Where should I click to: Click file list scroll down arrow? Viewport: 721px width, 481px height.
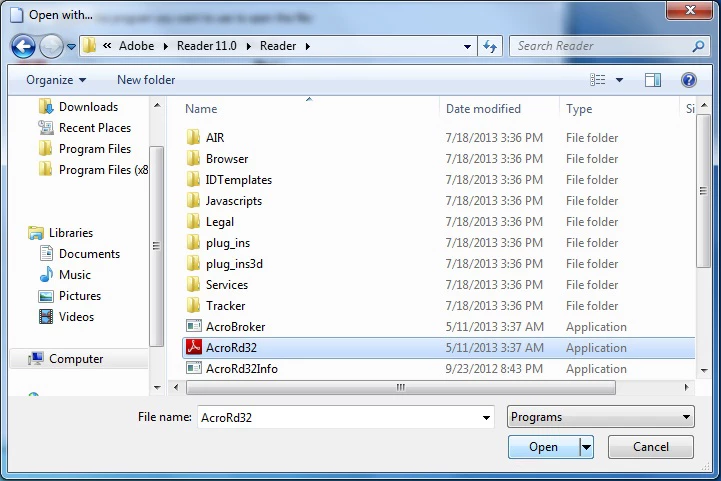tap(704, 371)
